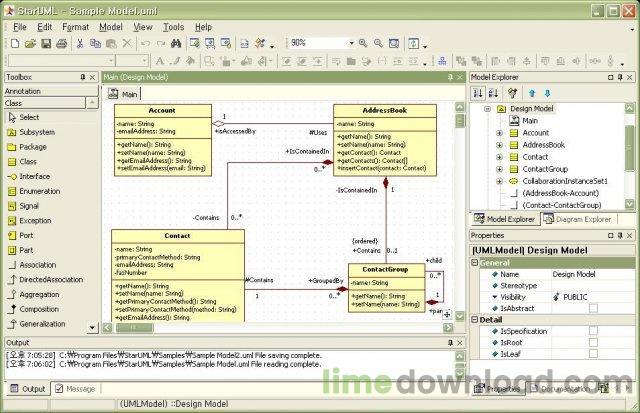Open the Tools menu

173,27
